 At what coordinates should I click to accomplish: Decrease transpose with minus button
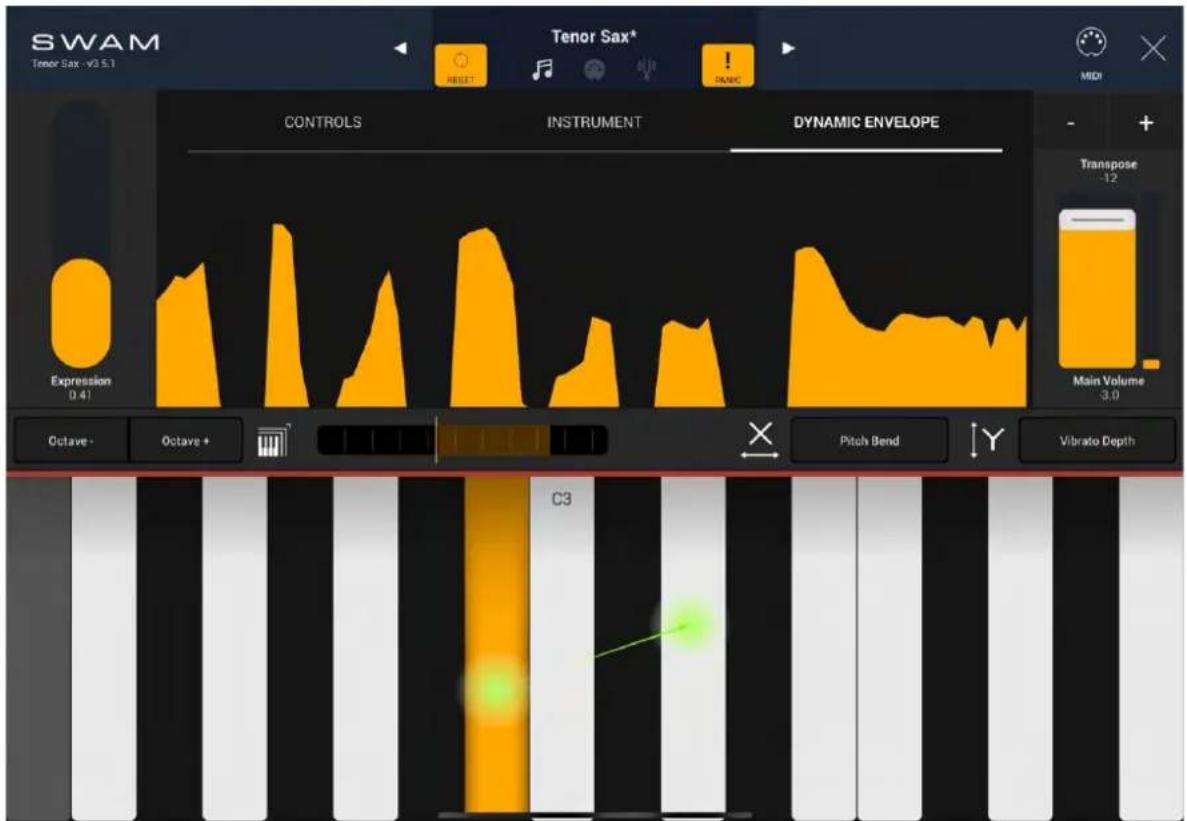(1070, 123)
